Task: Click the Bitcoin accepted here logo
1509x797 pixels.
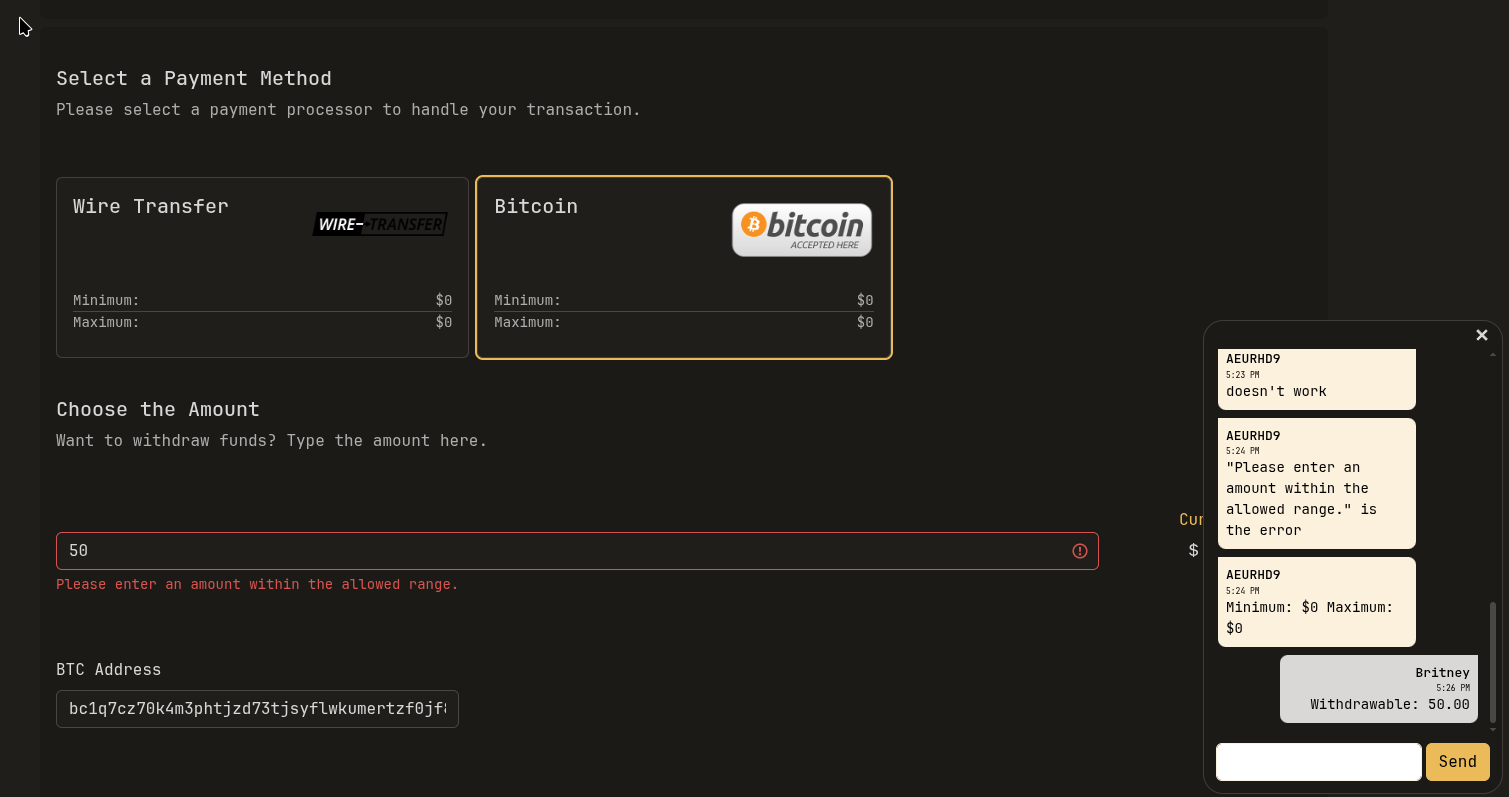Action: pyautogui.click(x=802, y=230)
